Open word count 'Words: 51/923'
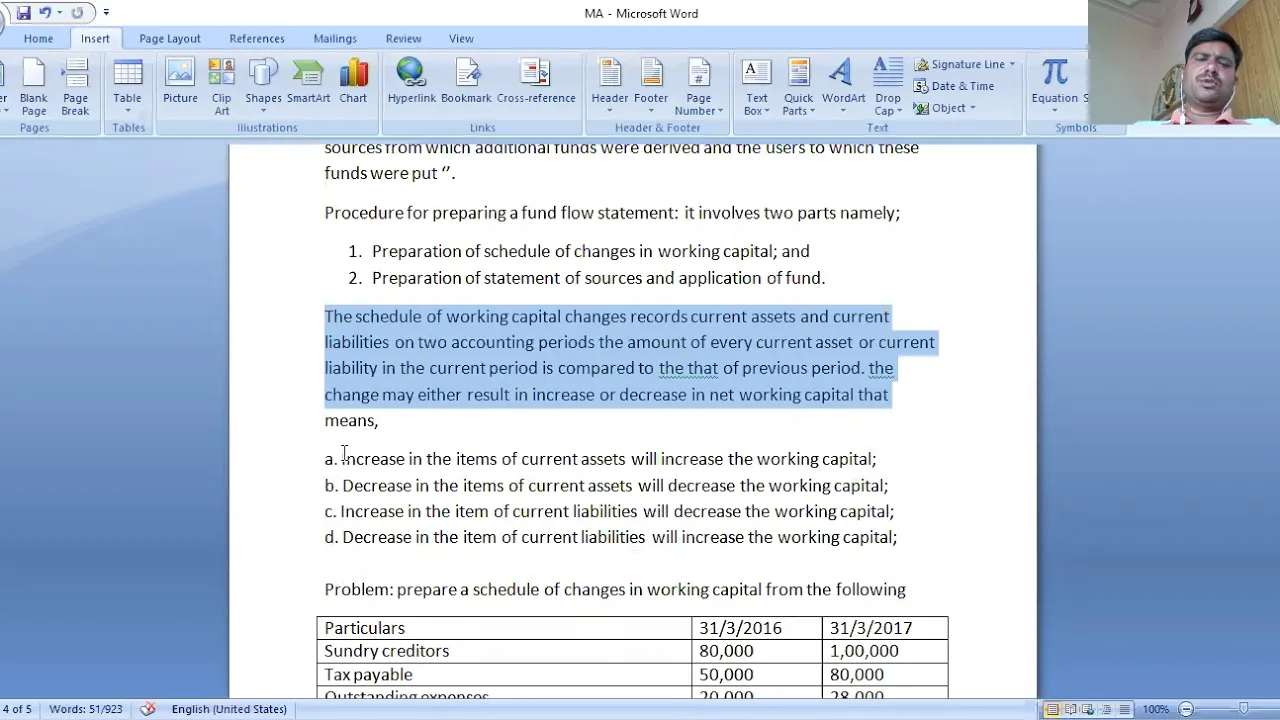The width and height of the screenshot is (1280, 720). [x=86, y=709]
